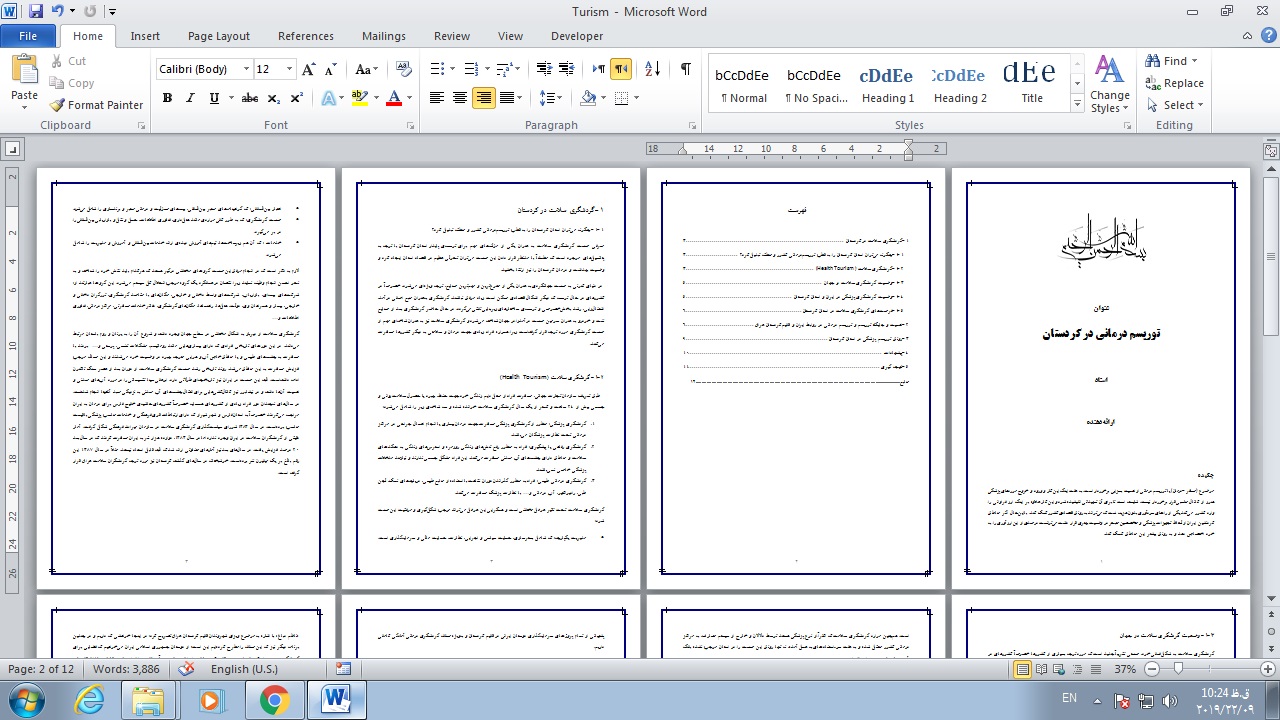
Task: Switch to the References tab
Action: 305,36
